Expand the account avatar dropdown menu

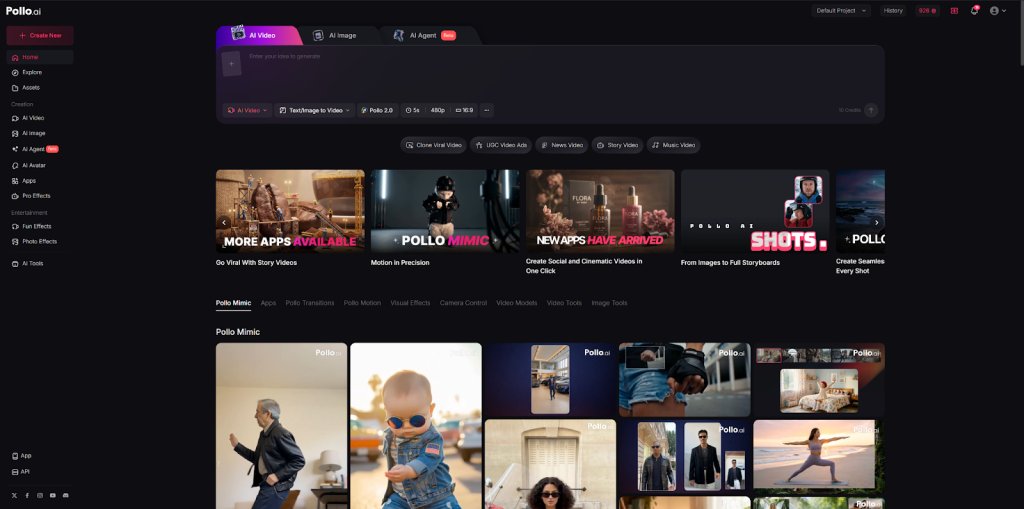[x=997, y=10]
